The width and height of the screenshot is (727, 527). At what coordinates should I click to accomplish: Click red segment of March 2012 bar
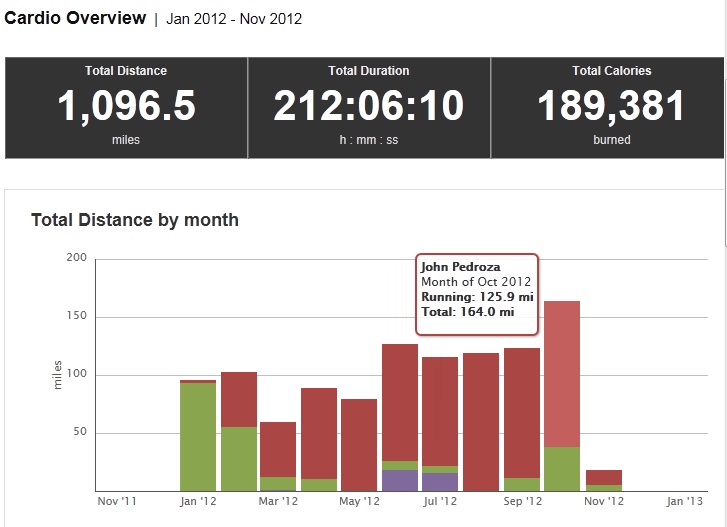[x=278, y=449]
